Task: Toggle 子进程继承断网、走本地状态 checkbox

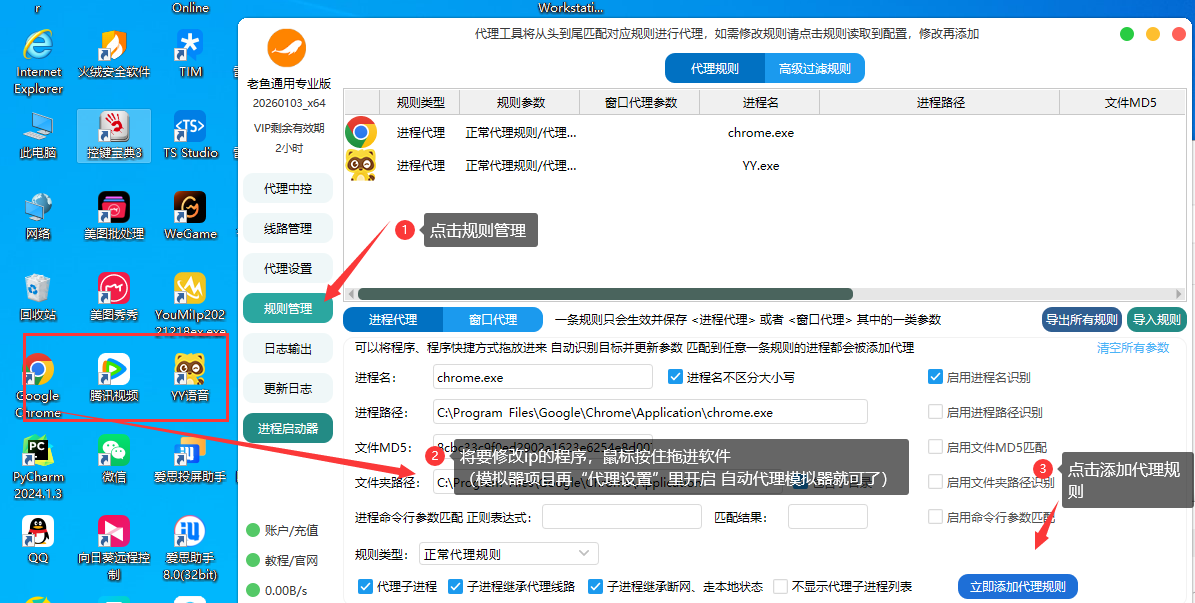Action: 595,586
